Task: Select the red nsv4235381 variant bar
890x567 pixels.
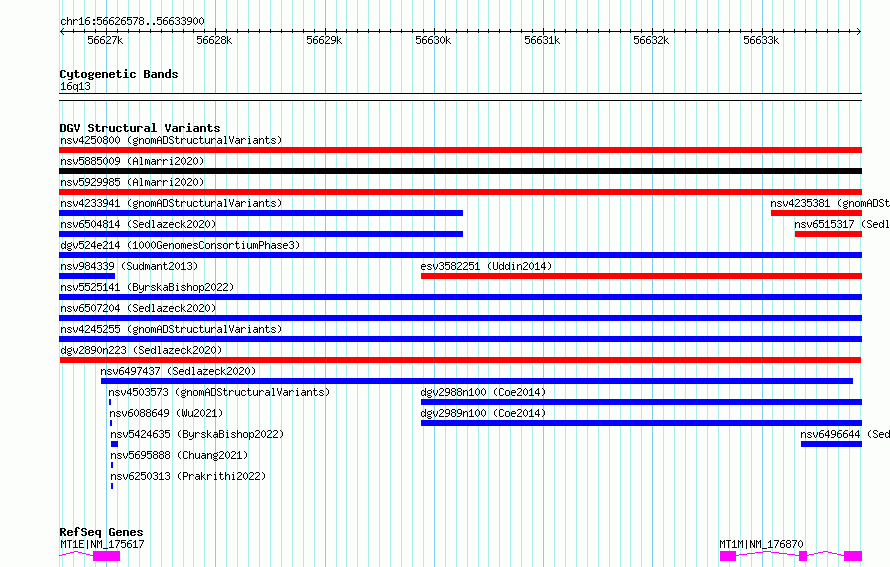Action: coord(816,213)
